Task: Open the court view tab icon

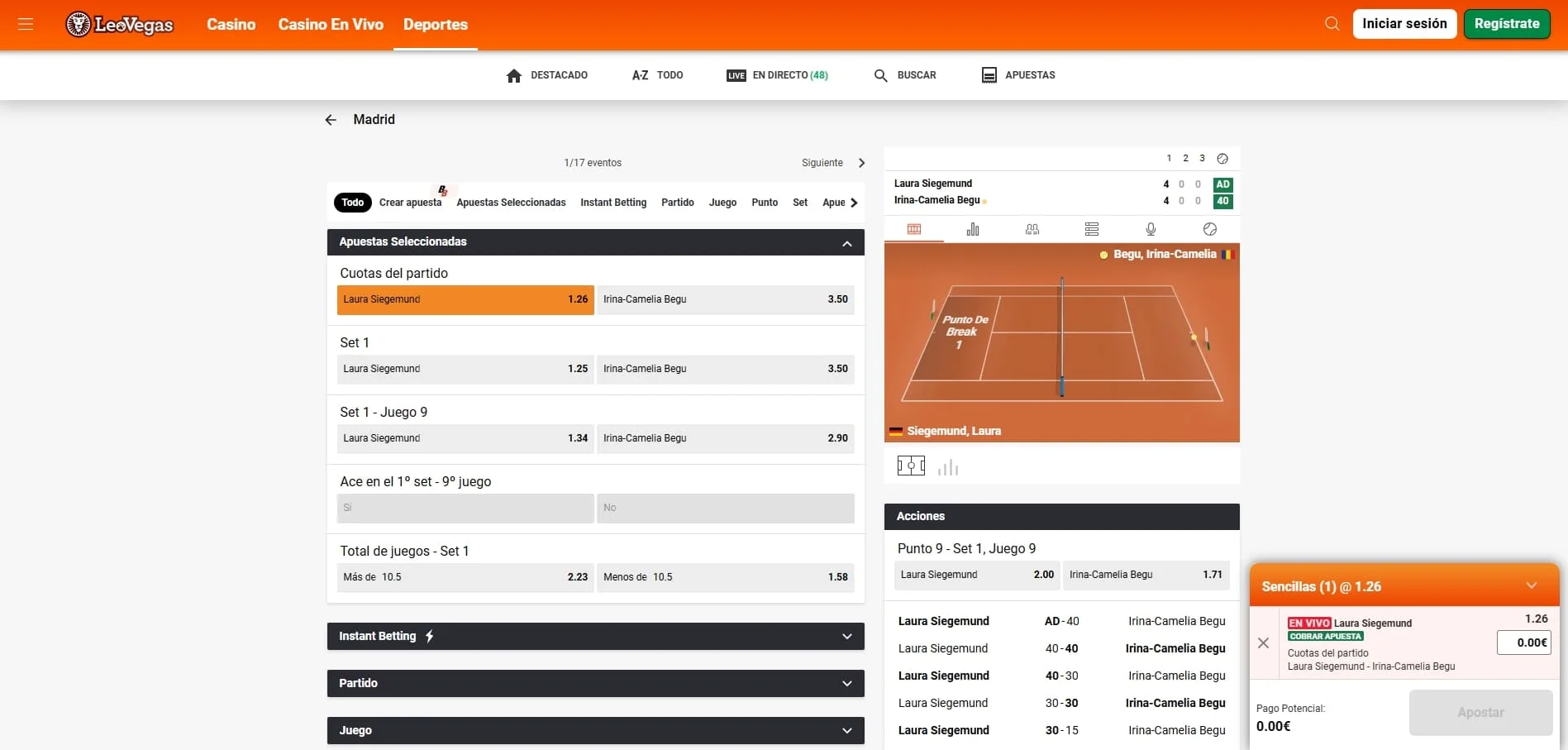Action: point(913,229)
